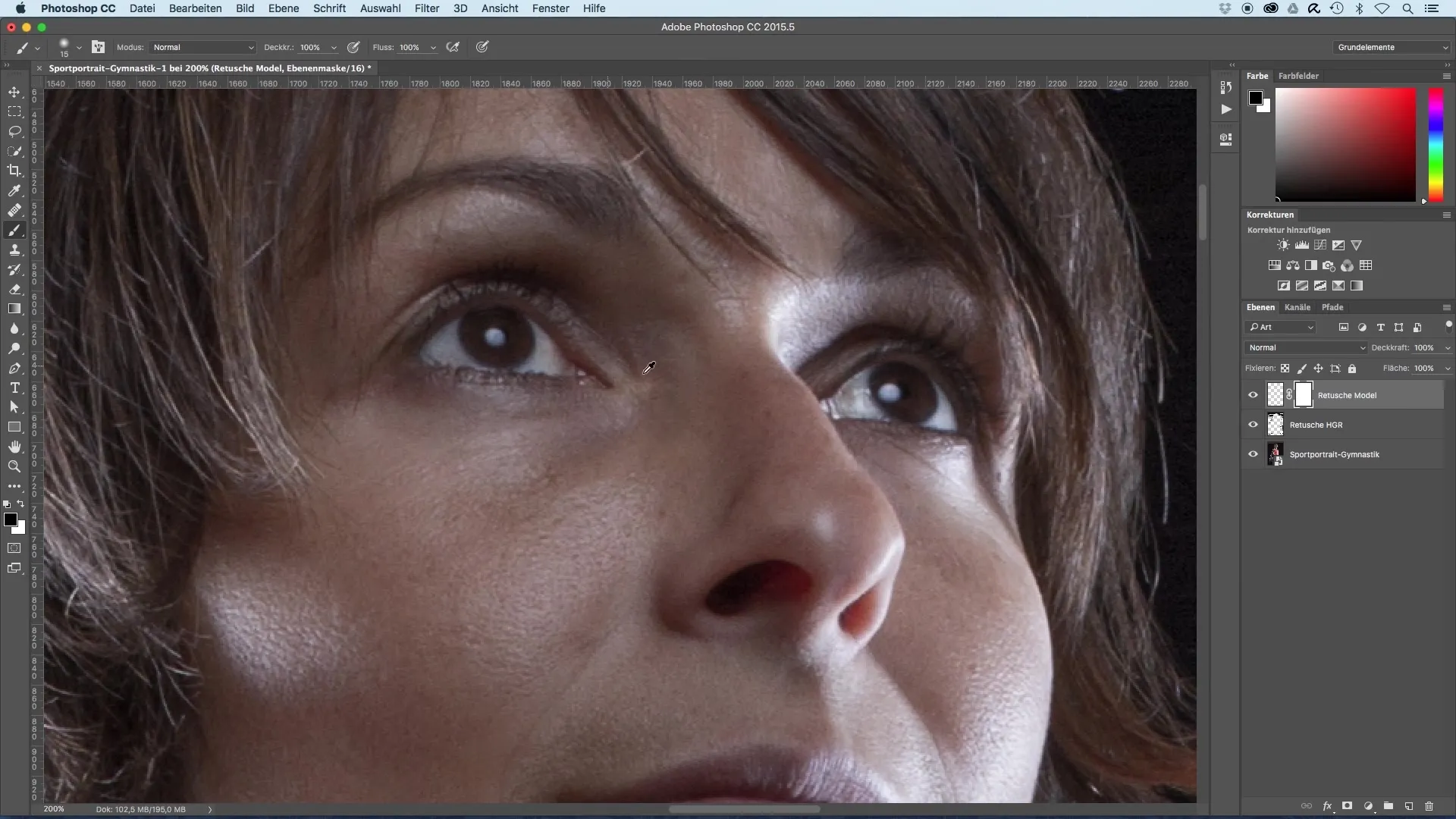Viewport: 1456px width, 819px height.
Task: Click the foreground color swatch in toolbar
Action: pos(11,519)
